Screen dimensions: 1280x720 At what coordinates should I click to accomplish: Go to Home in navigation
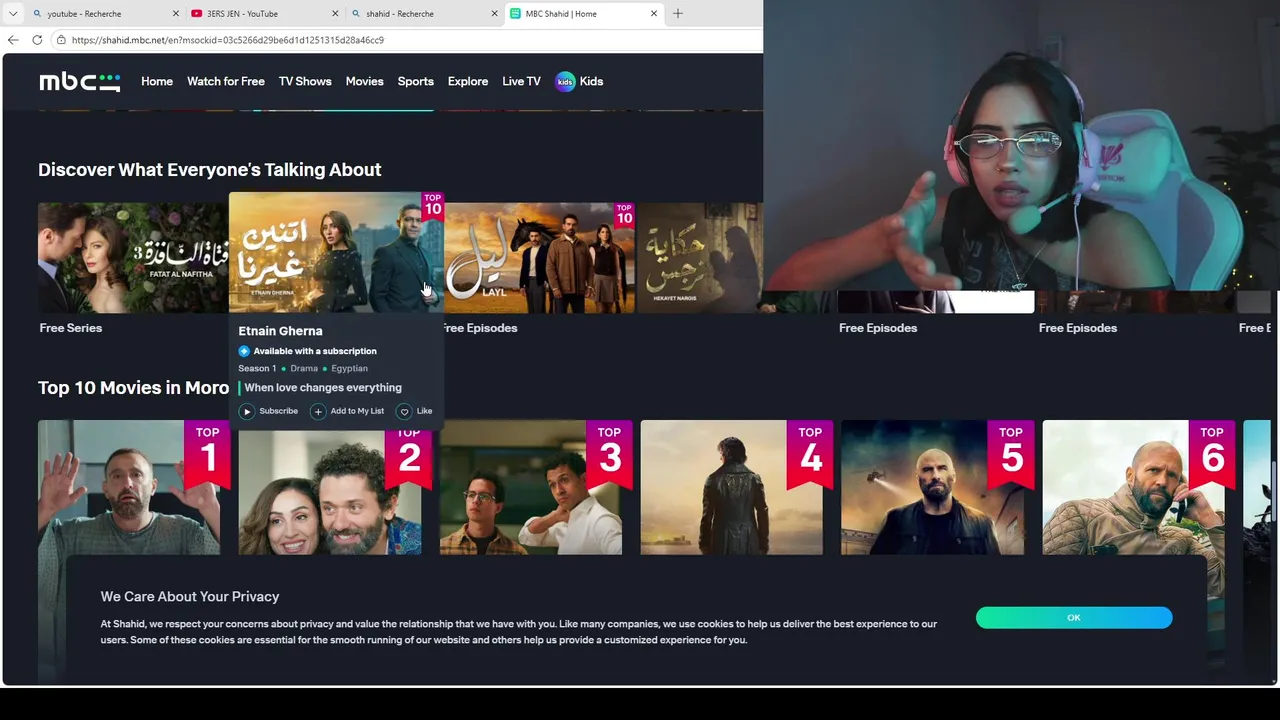pos(157,82)
